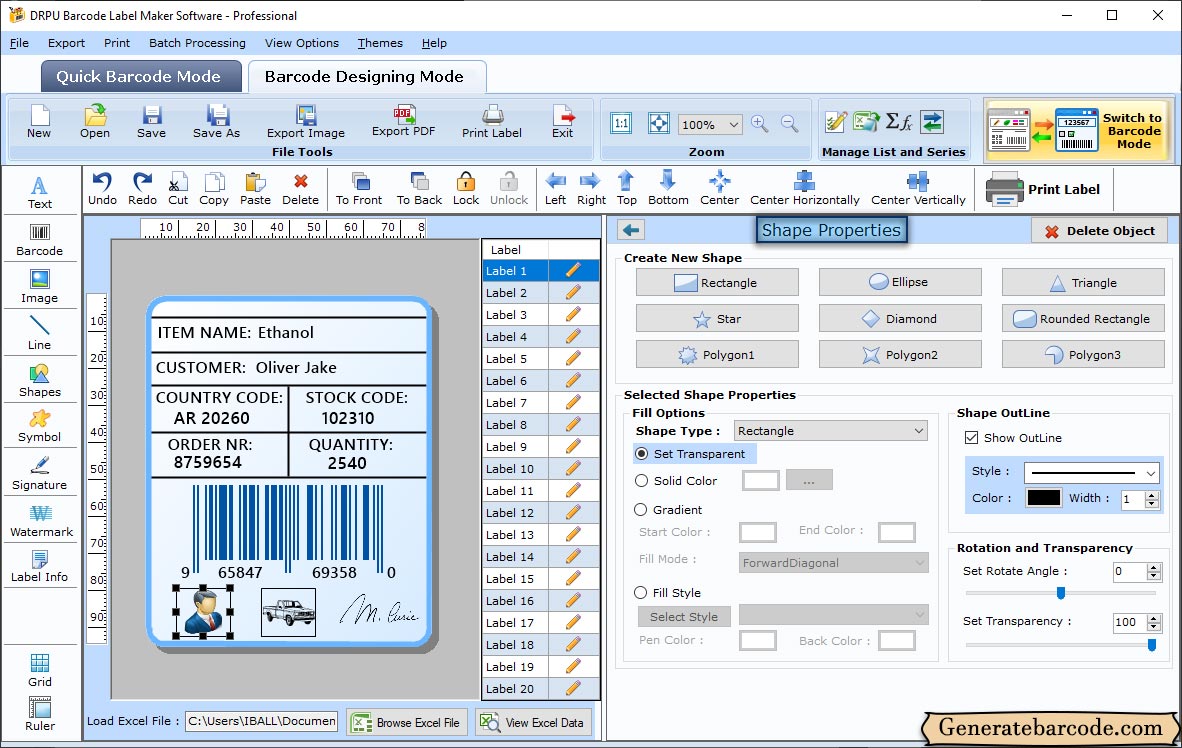
Task: Click the fit-to-window zoom icon
Action: (x=658, y=123)
